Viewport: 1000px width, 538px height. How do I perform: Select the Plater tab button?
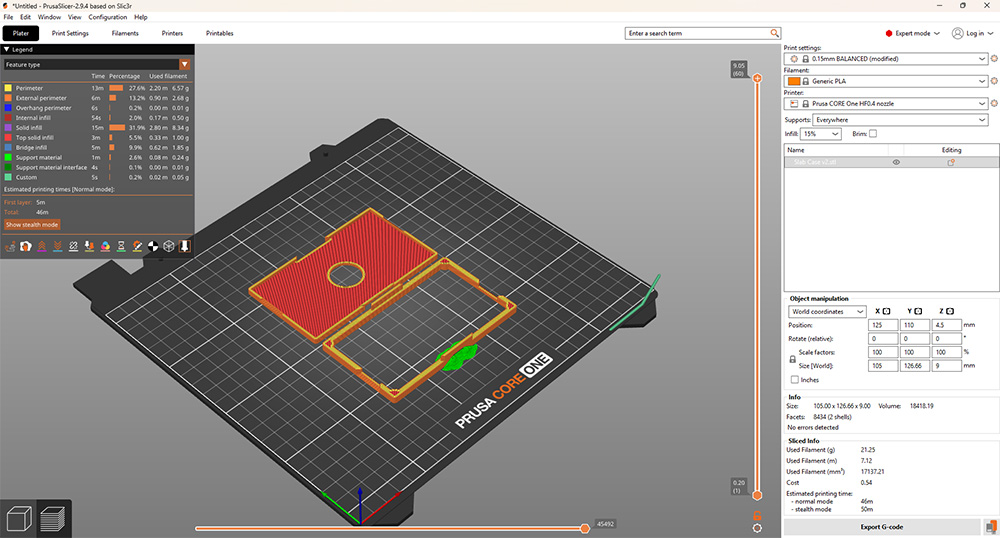[x=21, y=33]
